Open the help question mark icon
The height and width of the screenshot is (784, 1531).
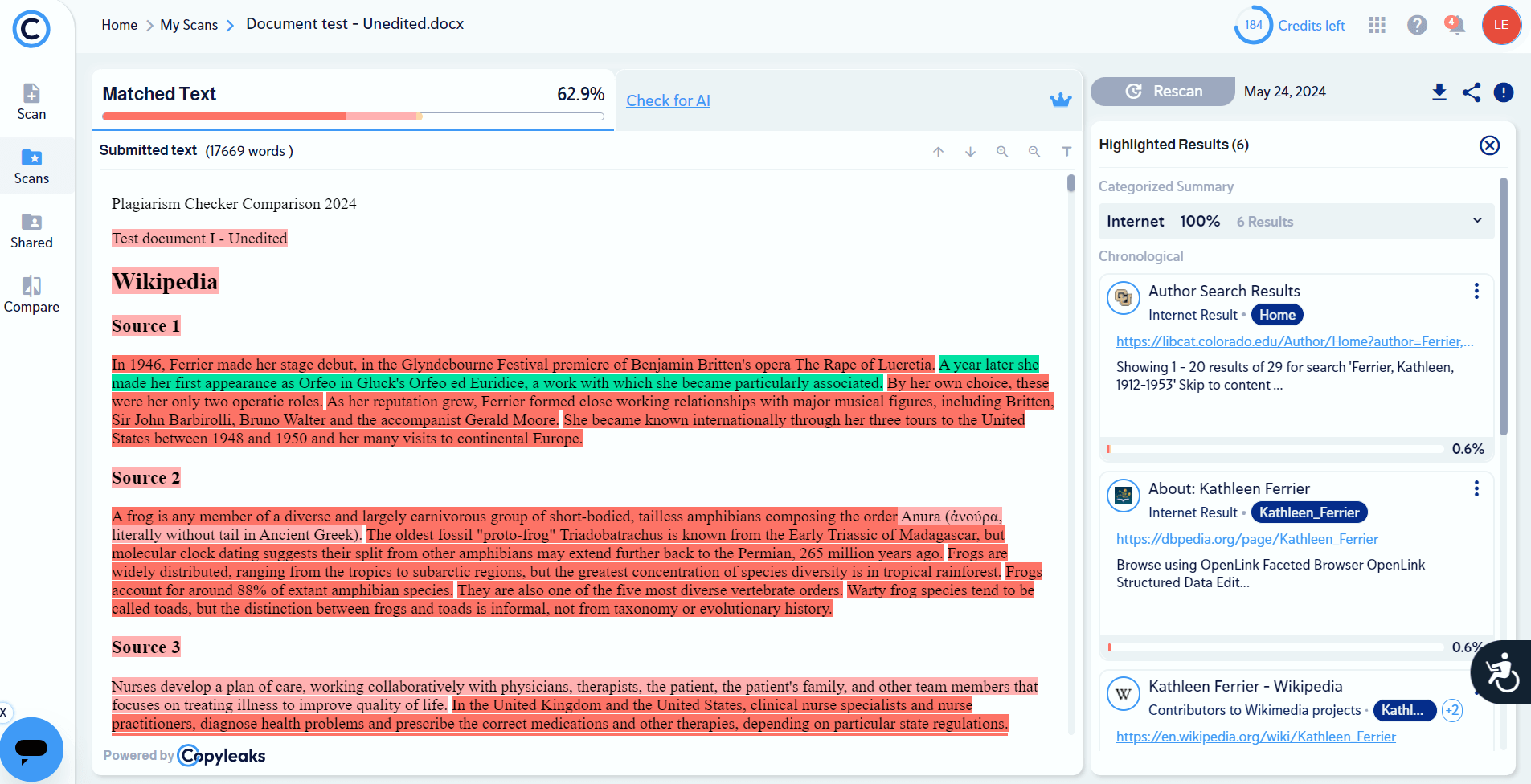(x=1417, y=26)
